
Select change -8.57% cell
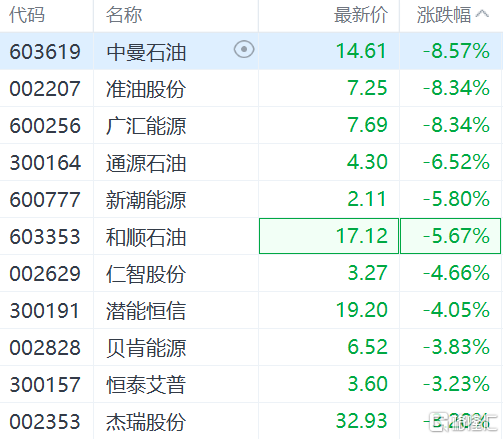(x=456, y=51)
